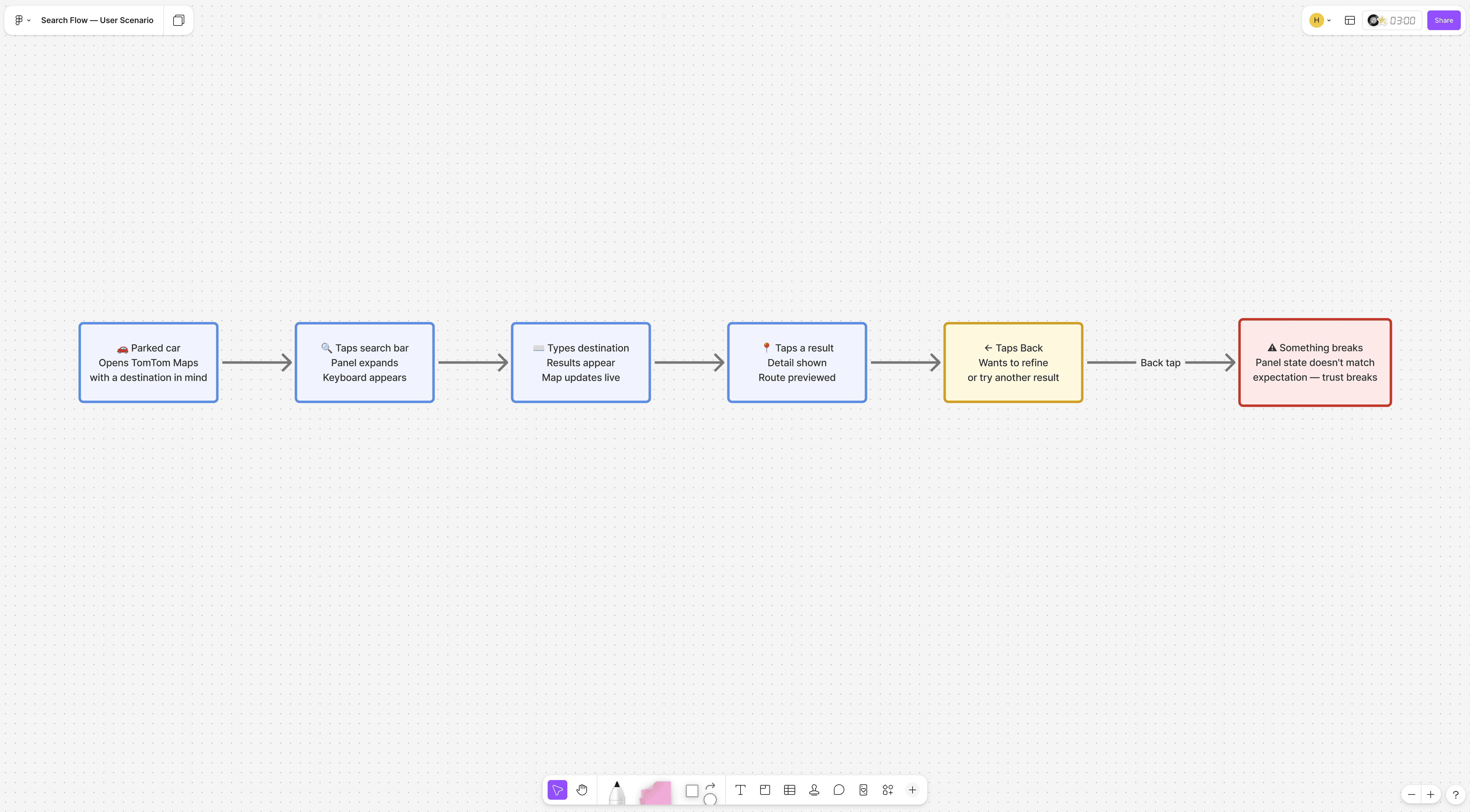This screenshot has width=1470, height=812.
Task: Activate the Move select tool
Action: point(557,790)
